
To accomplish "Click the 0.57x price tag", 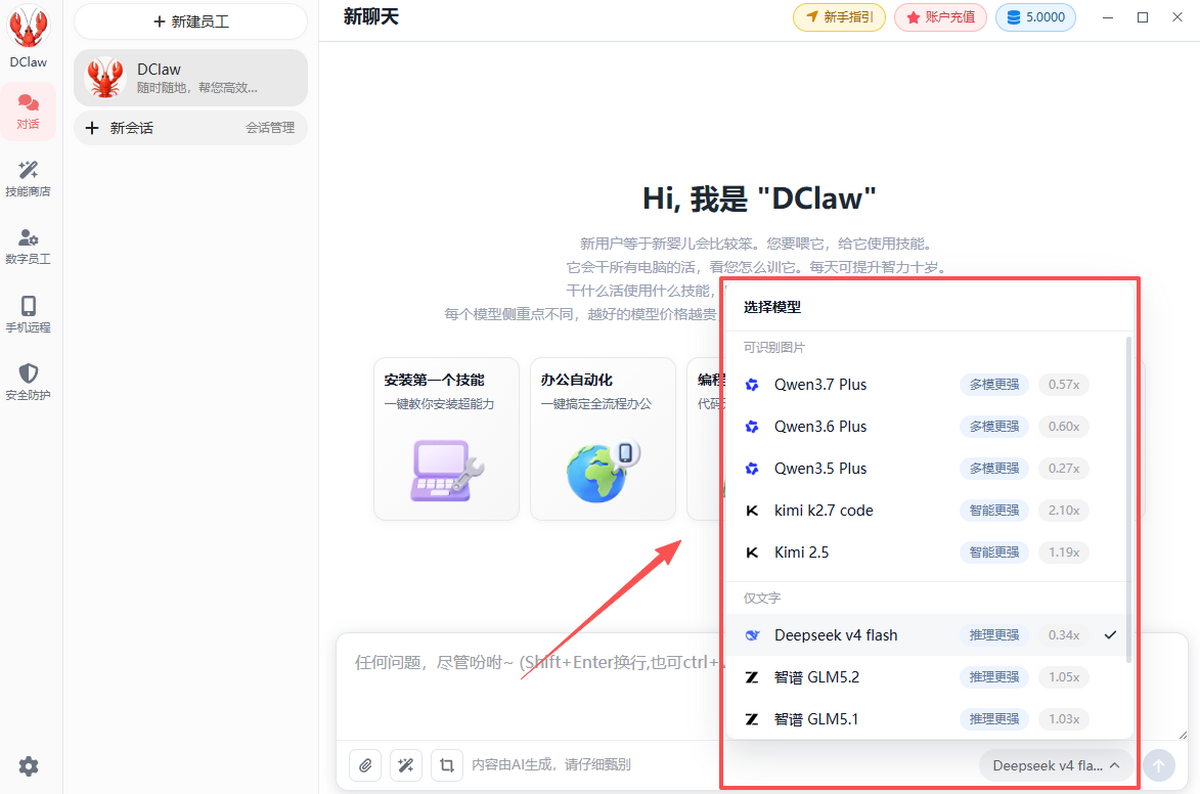I will pos(1063,384).
